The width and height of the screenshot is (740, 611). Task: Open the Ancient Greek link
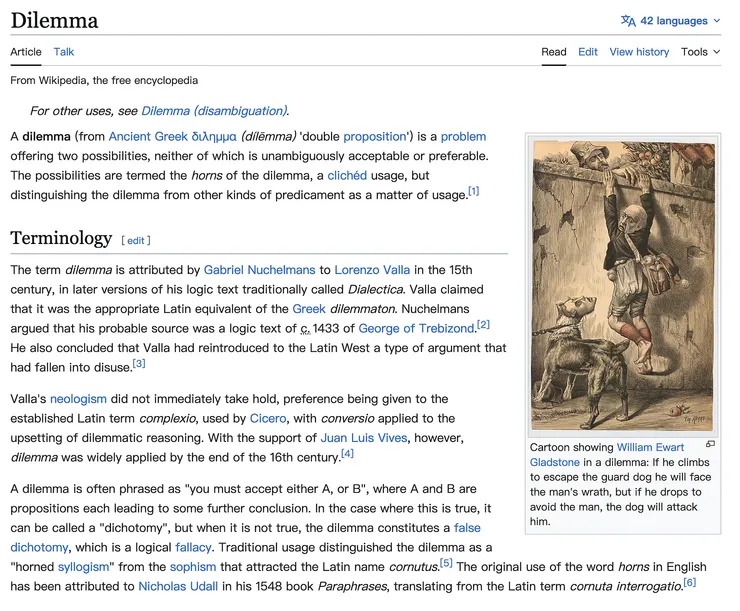pyautogui.click(x=148, y=136)
